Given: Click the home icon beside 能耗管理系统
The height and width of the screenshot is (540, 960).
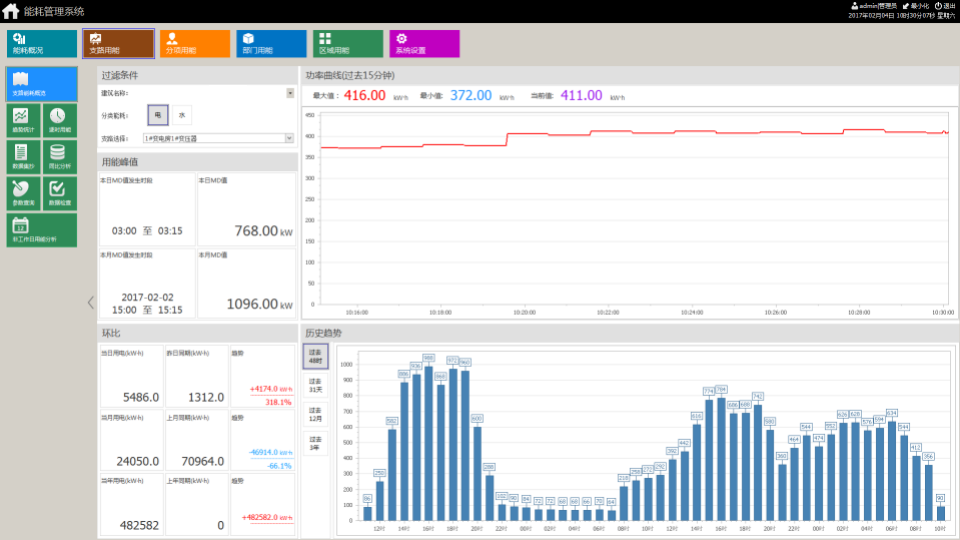Looking at the screenshot, I should click(10, 11).
